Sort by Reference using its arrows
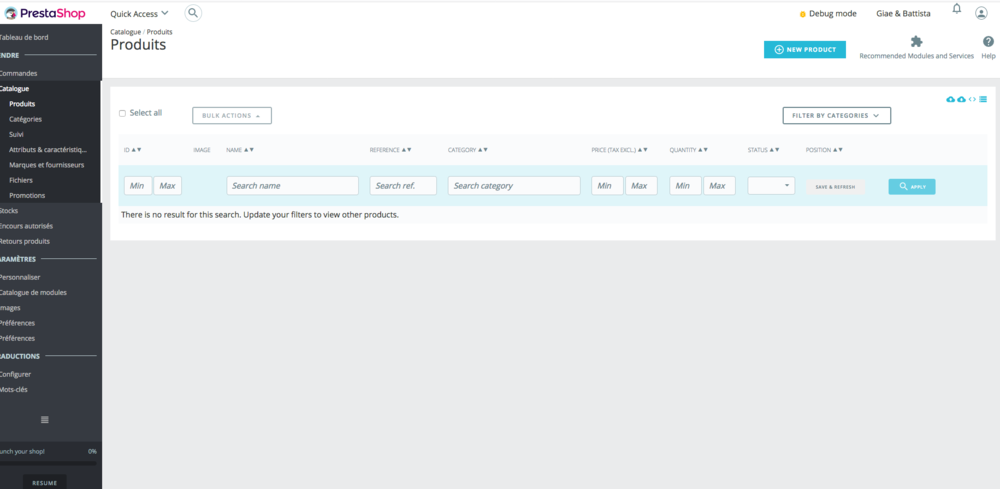 tap(406, 150)
